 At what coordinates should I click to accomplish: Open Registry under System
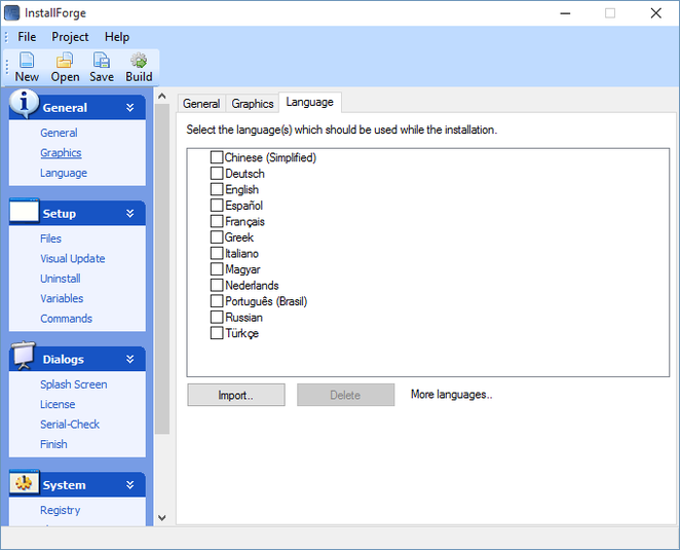tap(60, 510)
